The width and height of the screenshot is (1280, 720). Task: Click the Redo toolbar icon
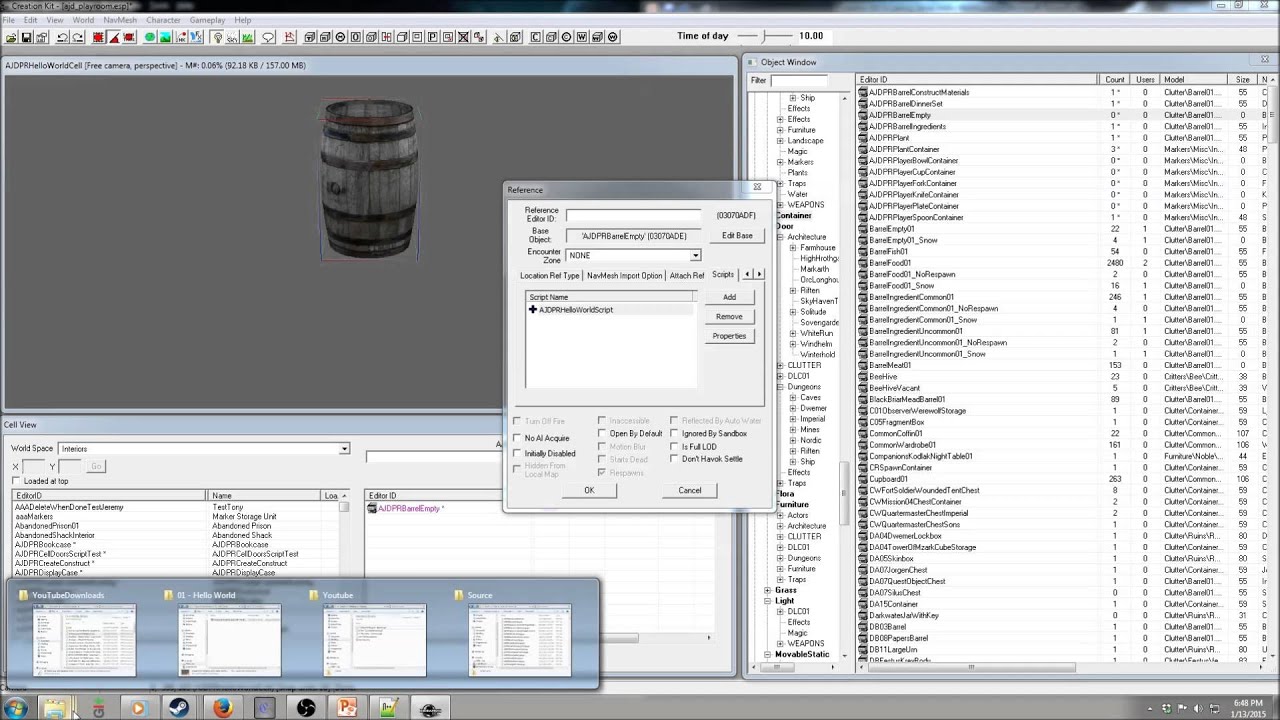click(78, 37)
